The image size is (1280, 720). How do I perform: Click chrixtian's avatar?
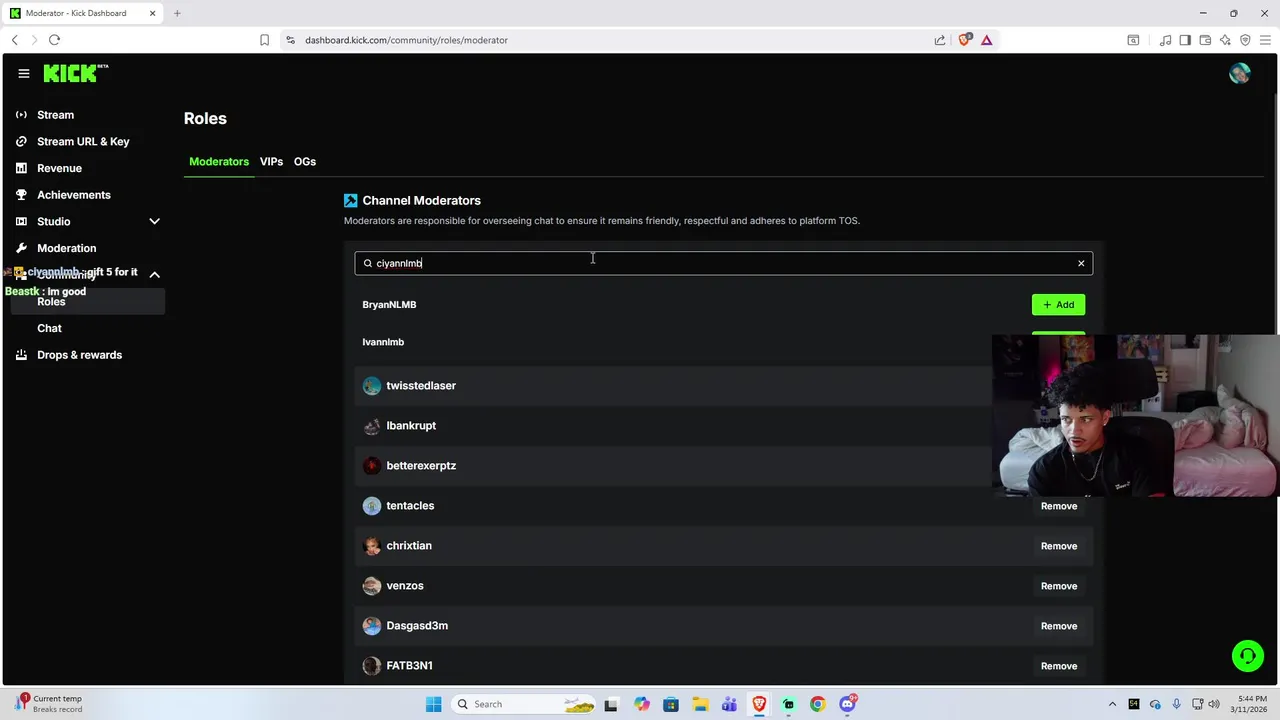[x=372, y=546]
